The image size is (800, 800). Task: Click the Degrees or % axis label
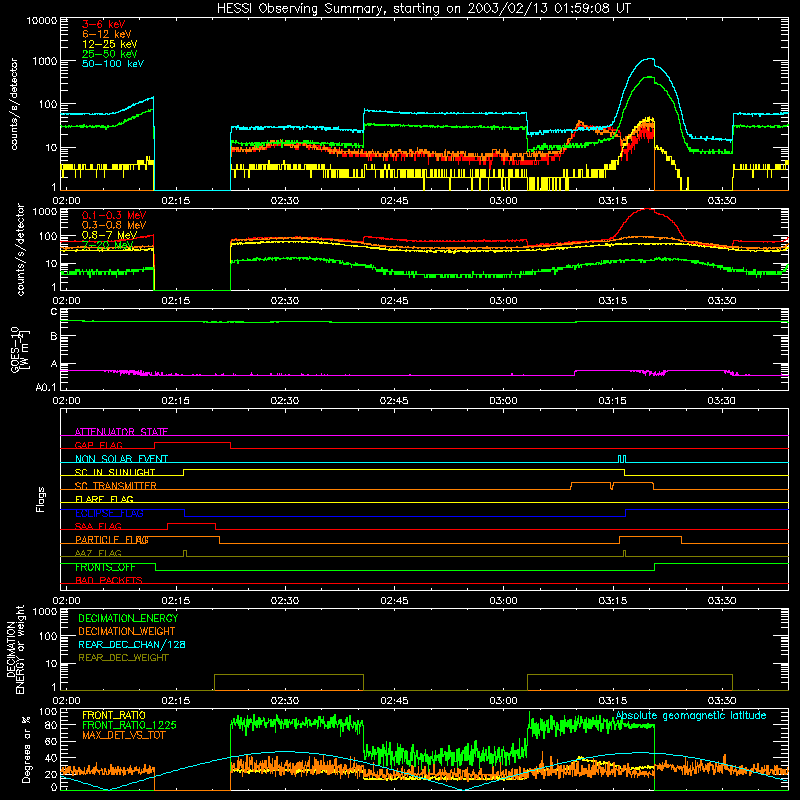tap(26, 749)
